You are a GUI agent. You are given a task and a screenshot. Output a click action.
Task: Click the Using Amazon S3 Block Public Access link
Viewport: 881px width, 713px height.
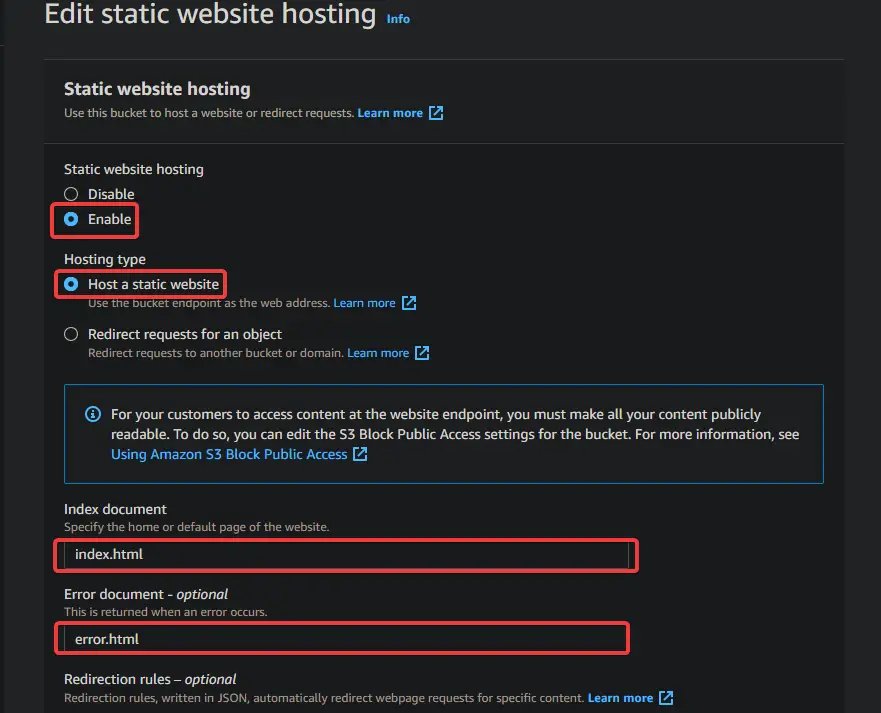pyautogui.click(x=228, y=454)
